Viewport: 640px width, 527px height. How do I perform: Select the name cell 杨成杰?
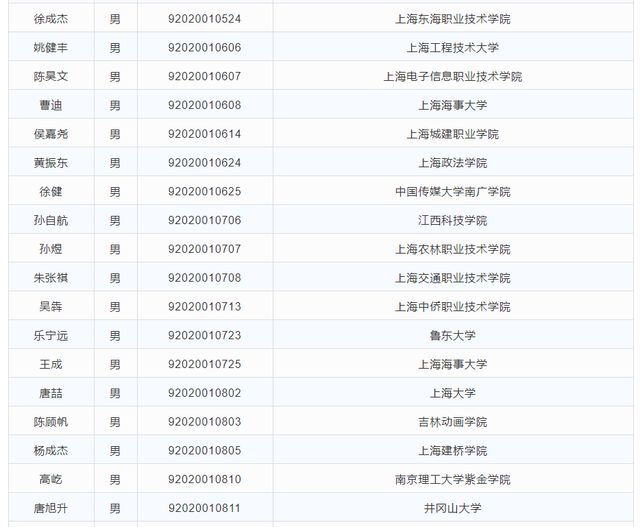click(x=51, y=451)
